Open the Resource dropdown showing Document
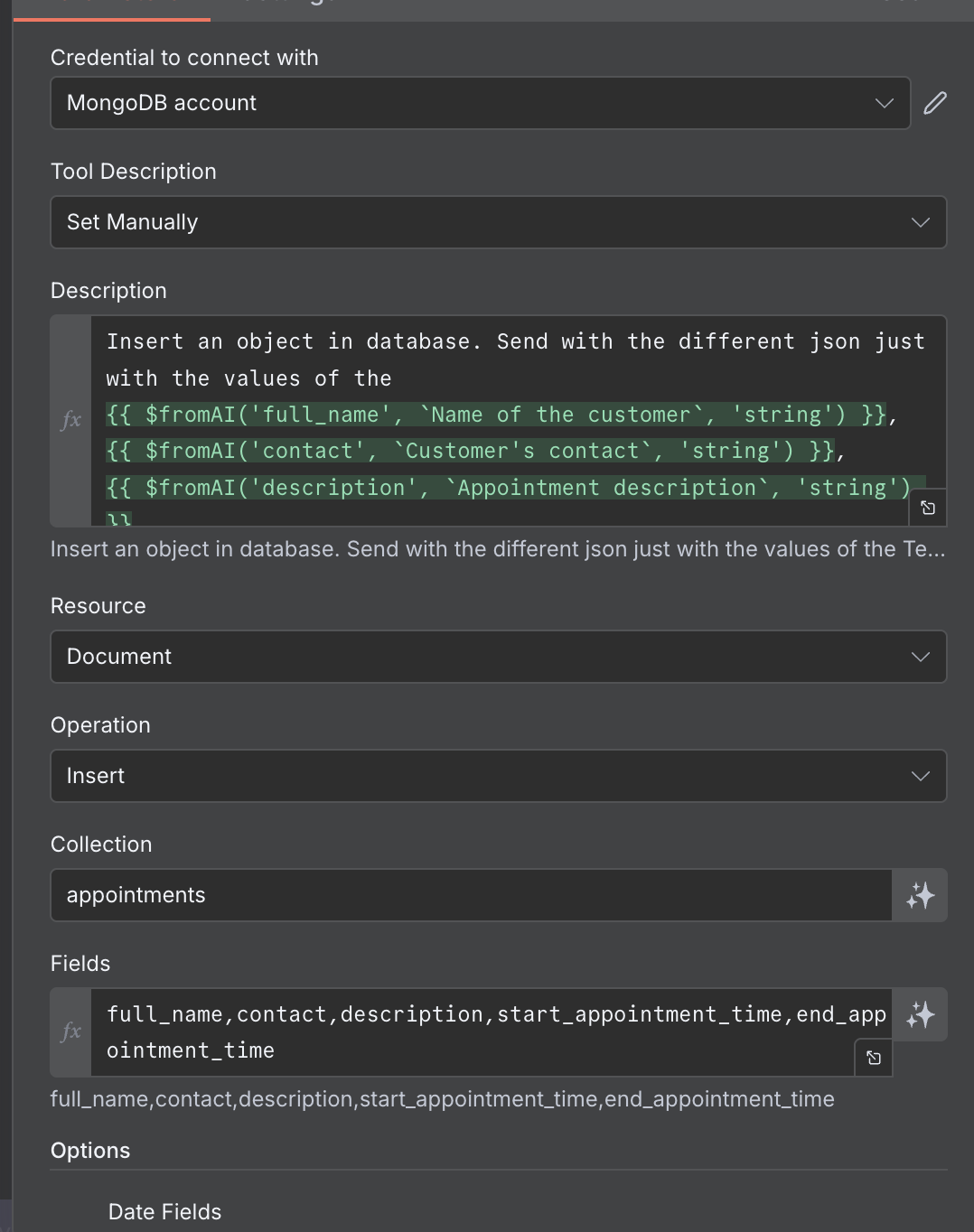This screenshot has height=1232, width=974. tap(498, 657)
